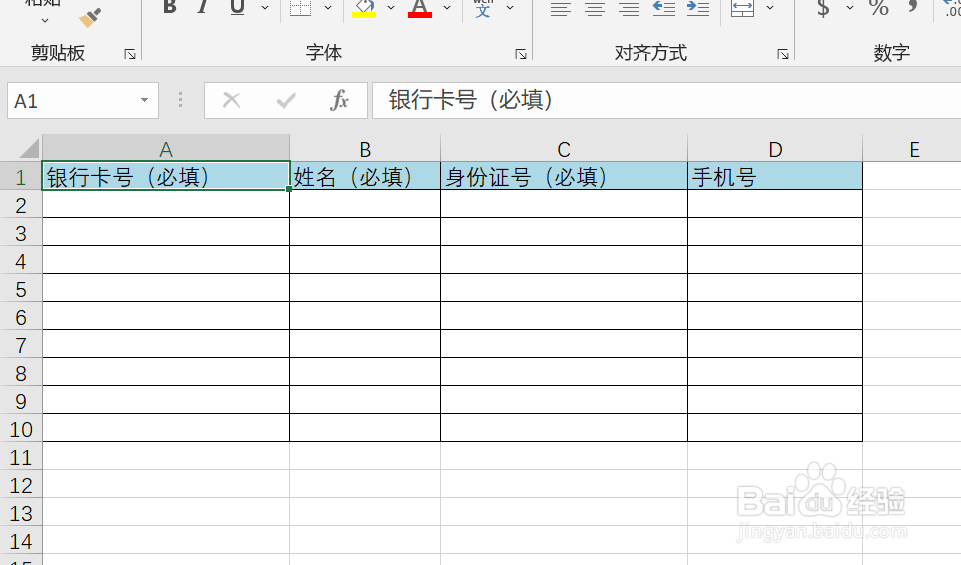Increase indent
Viewport: 961px width, 565px height.
point(698,8)
